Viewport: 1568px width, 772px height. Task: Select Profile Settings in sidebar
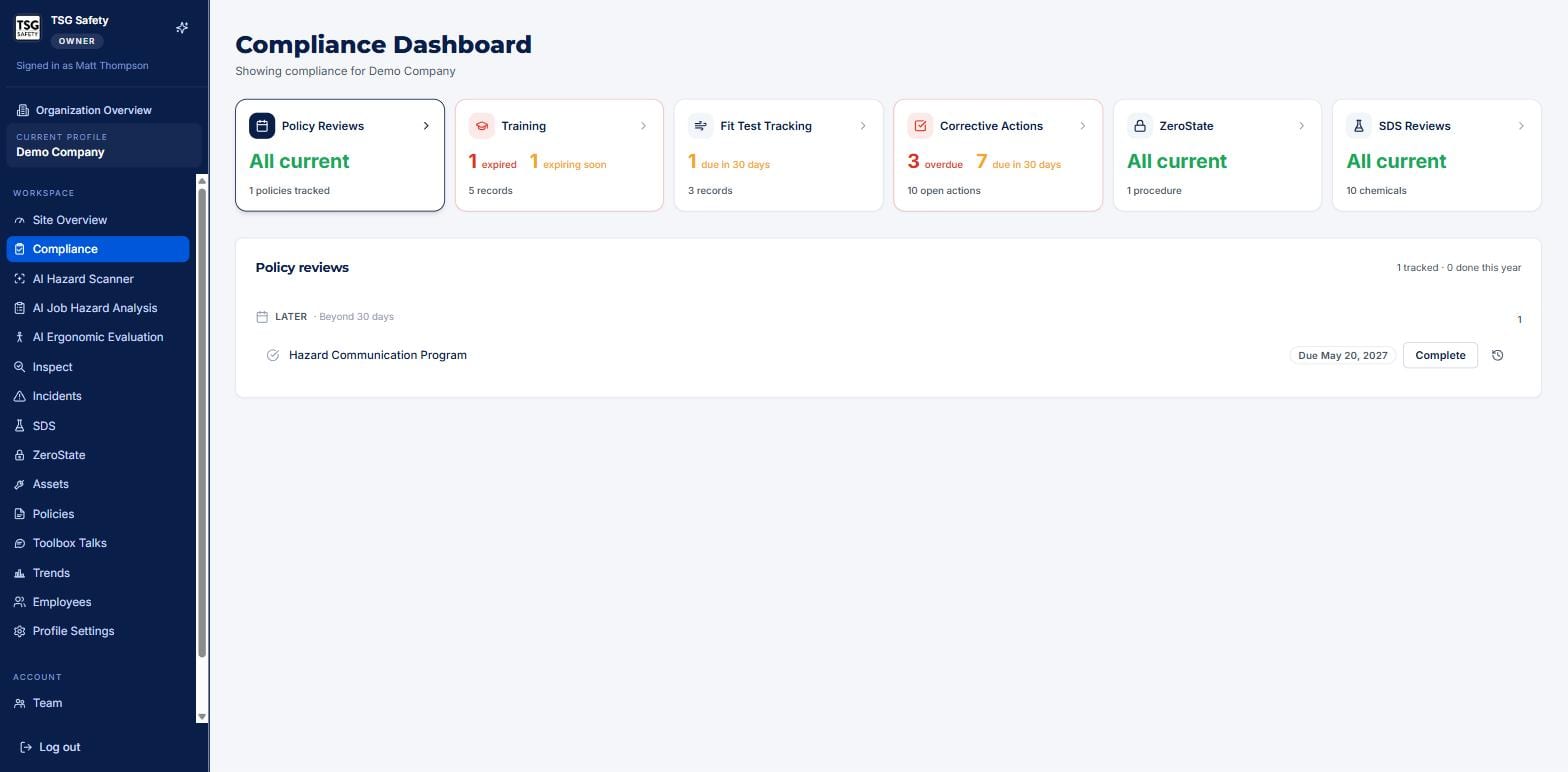98,631
